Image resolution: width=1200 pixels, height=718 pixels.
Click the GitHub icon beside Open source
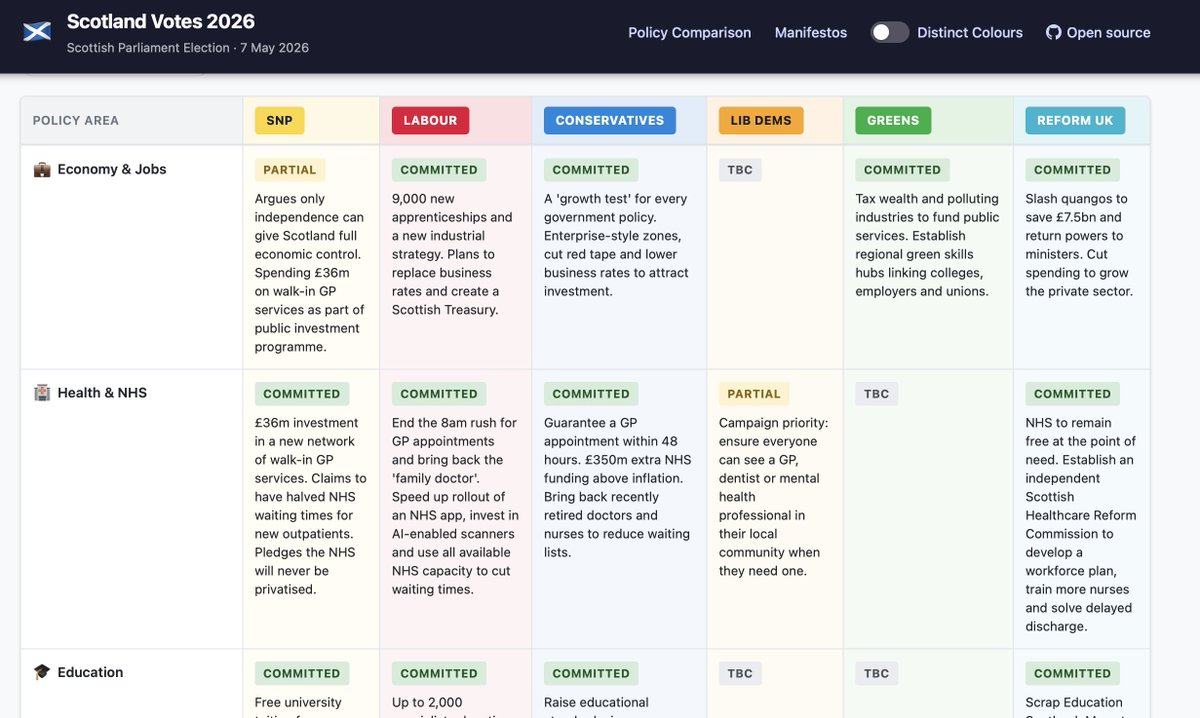point(1053,32)
